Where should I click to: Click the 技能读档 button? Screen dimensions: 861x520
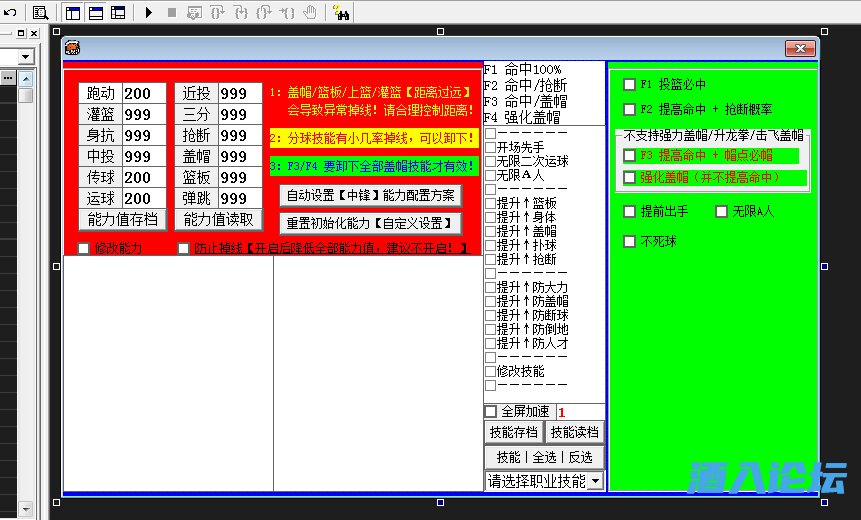[574, 432]
